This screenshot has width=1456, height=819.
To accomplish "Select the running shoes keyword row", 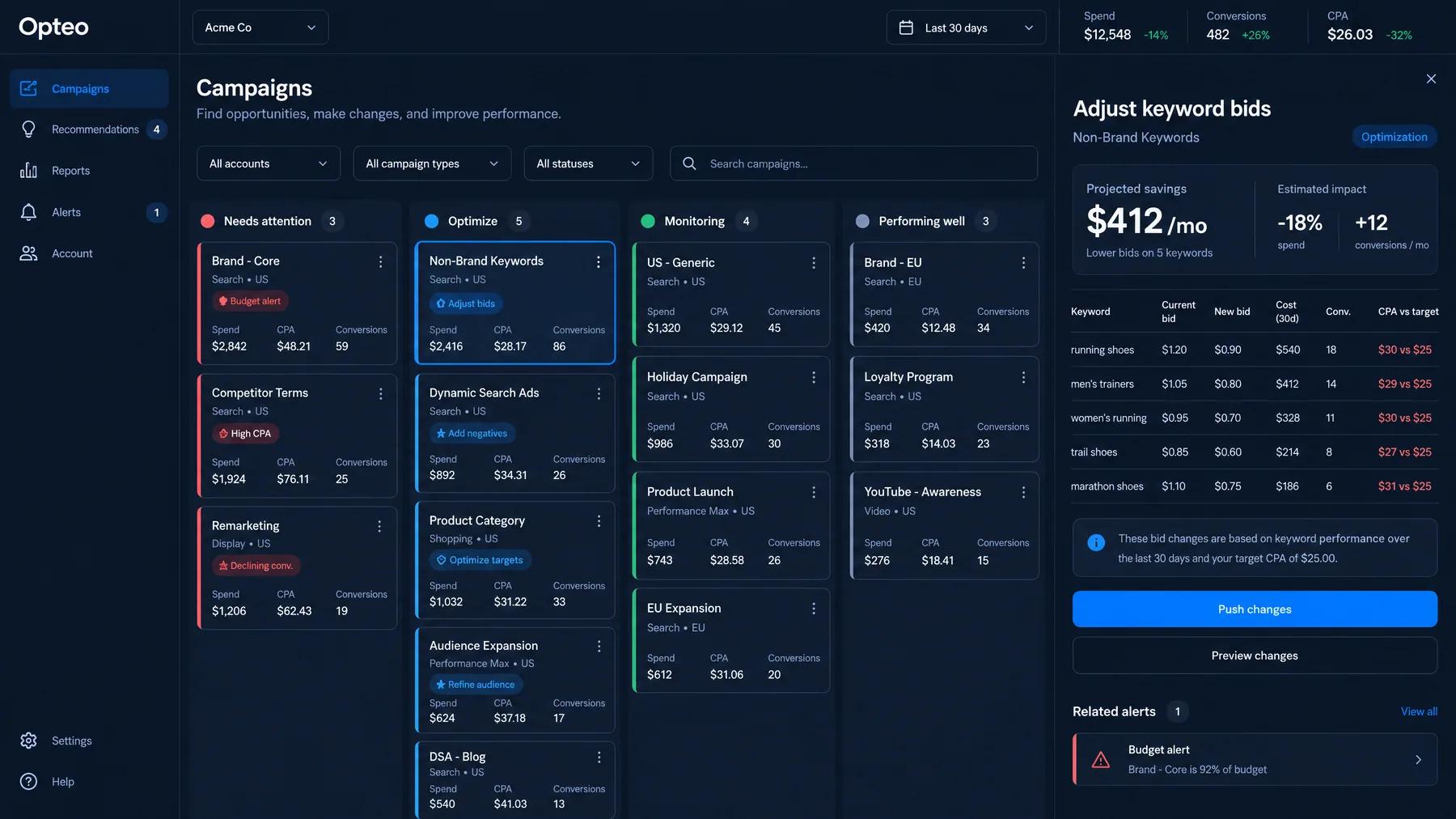I will point(1255,350).
